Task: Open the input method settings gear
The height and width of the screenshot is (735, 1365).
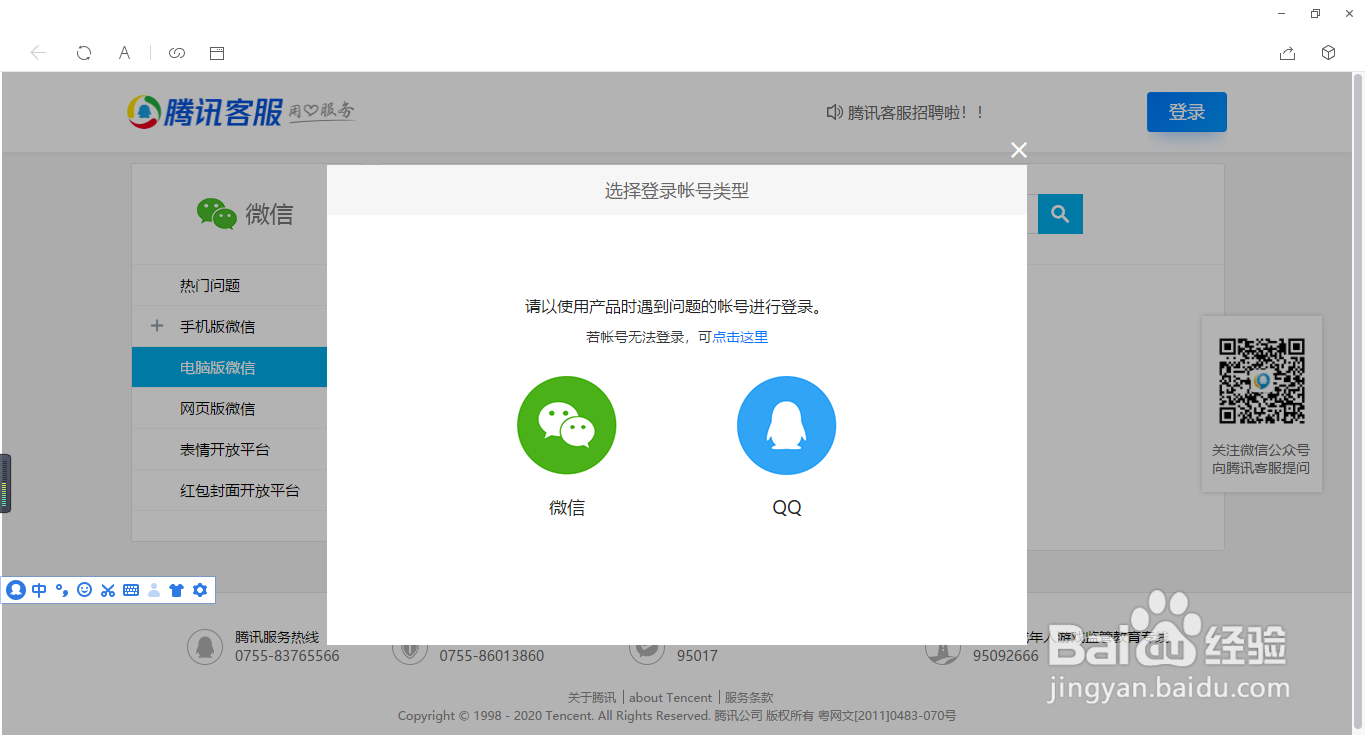Action: coord(200,590)
